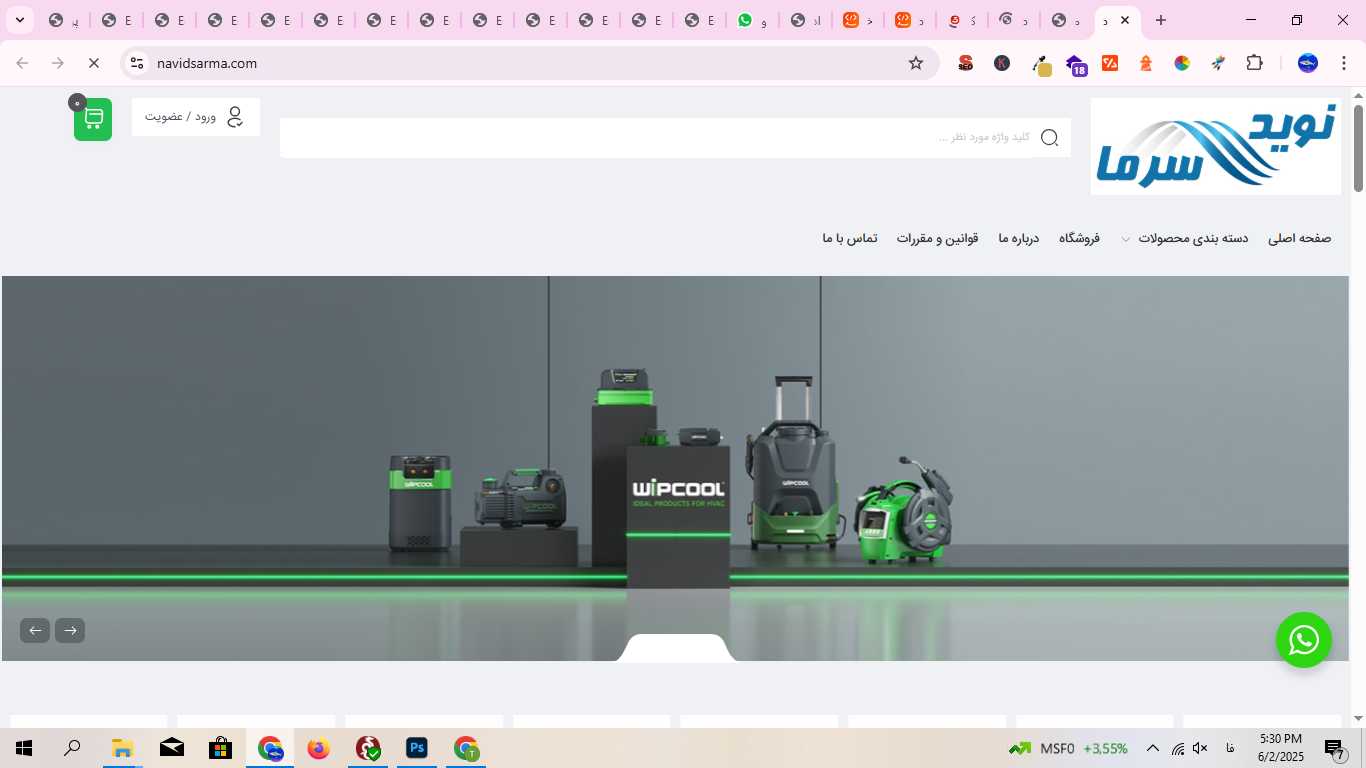Open Firefox from the taskbar
This screenshot has width=1366, height=768.
(319, 748)
